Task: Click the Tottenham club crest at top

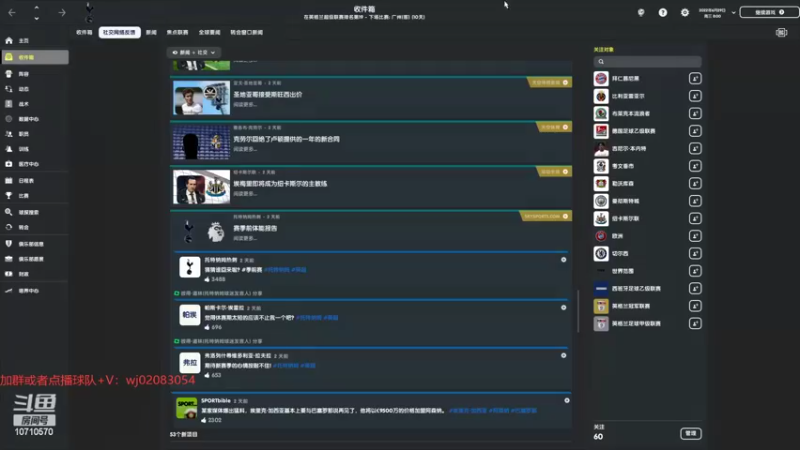Action: click(89, 12)
